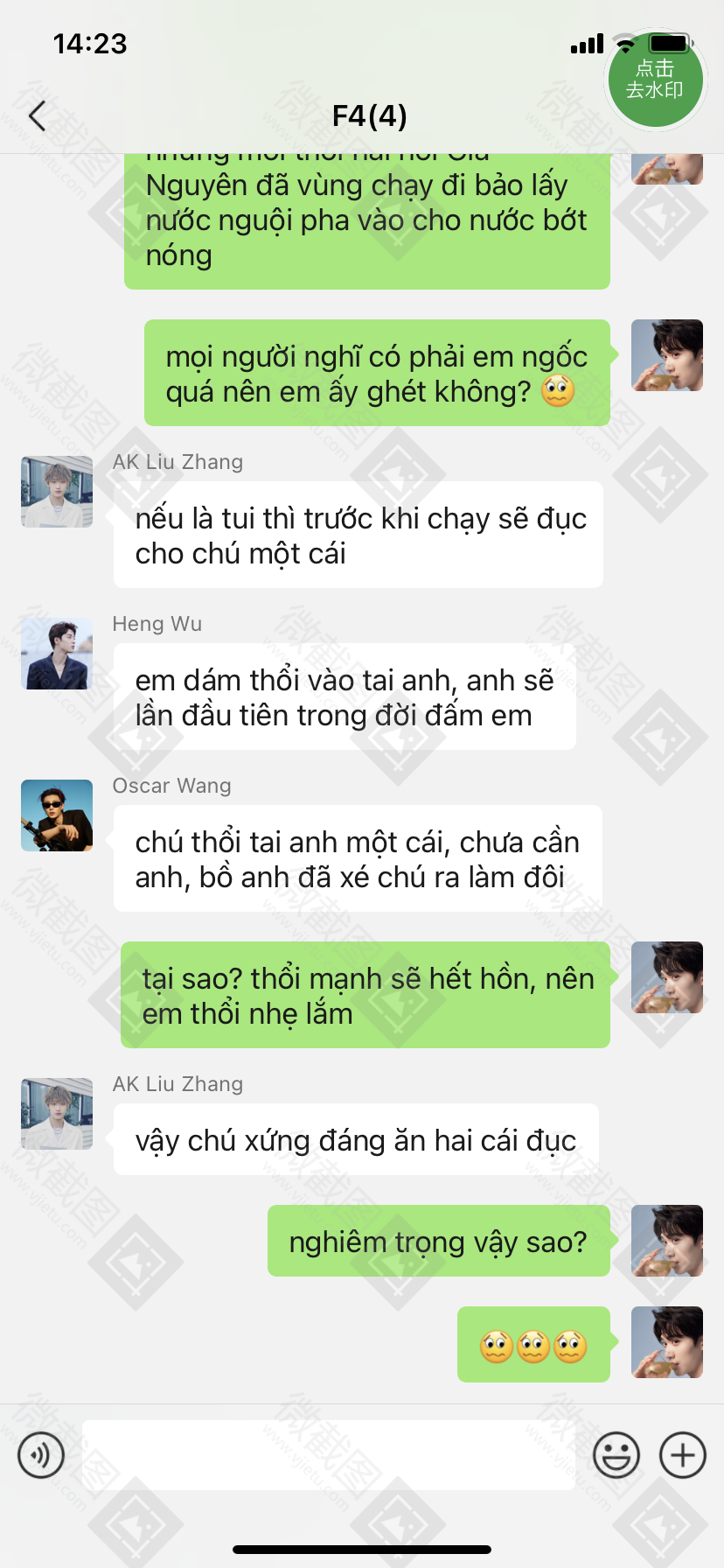Select green message 'mọi người nghĩ có phải em ngốc'

(377, 373)
